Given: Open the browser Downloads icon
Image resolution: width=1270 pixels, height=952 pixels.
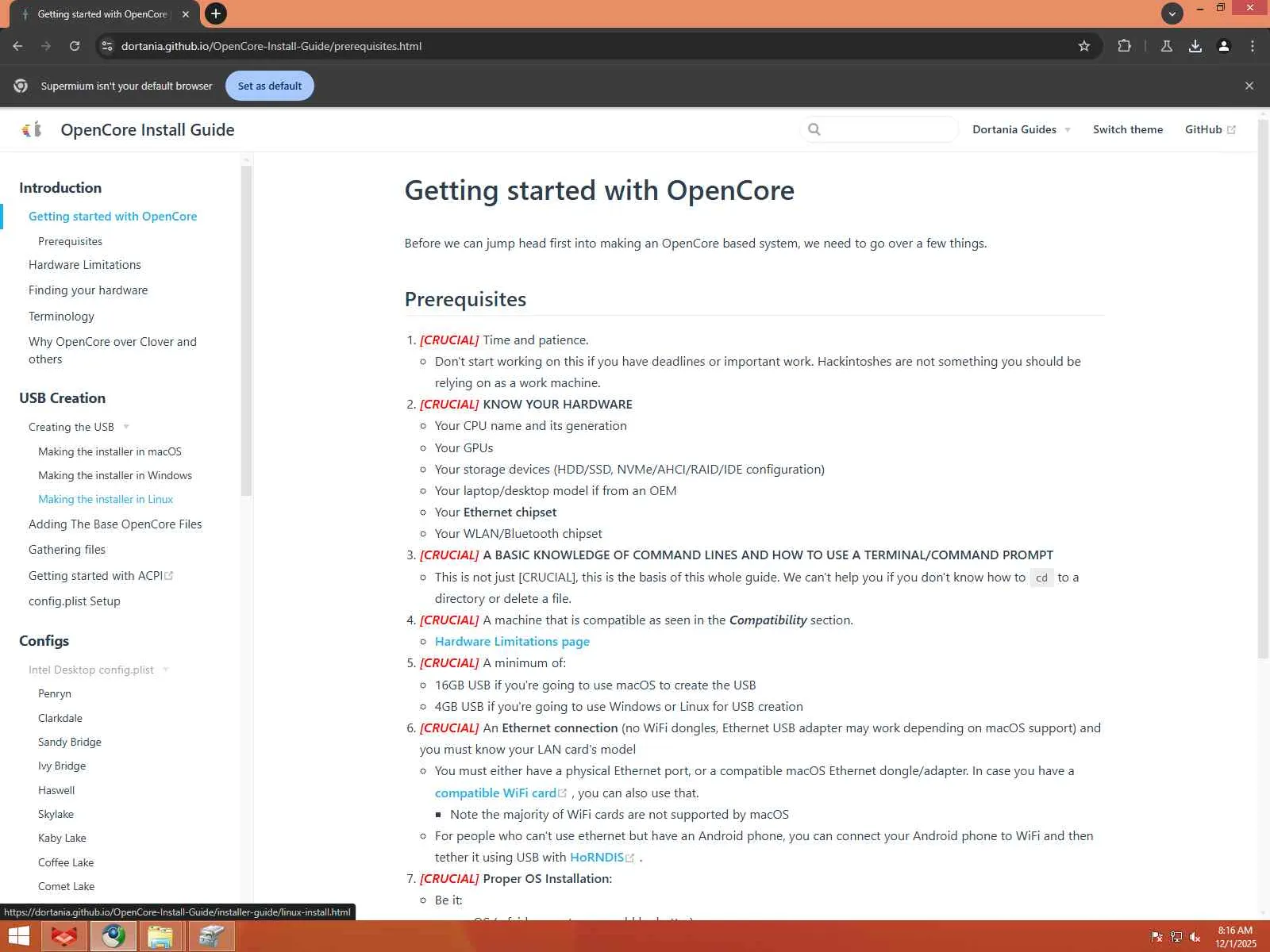Looking at the screenshot, I should pyautogui.click(x=1195, y=46).
